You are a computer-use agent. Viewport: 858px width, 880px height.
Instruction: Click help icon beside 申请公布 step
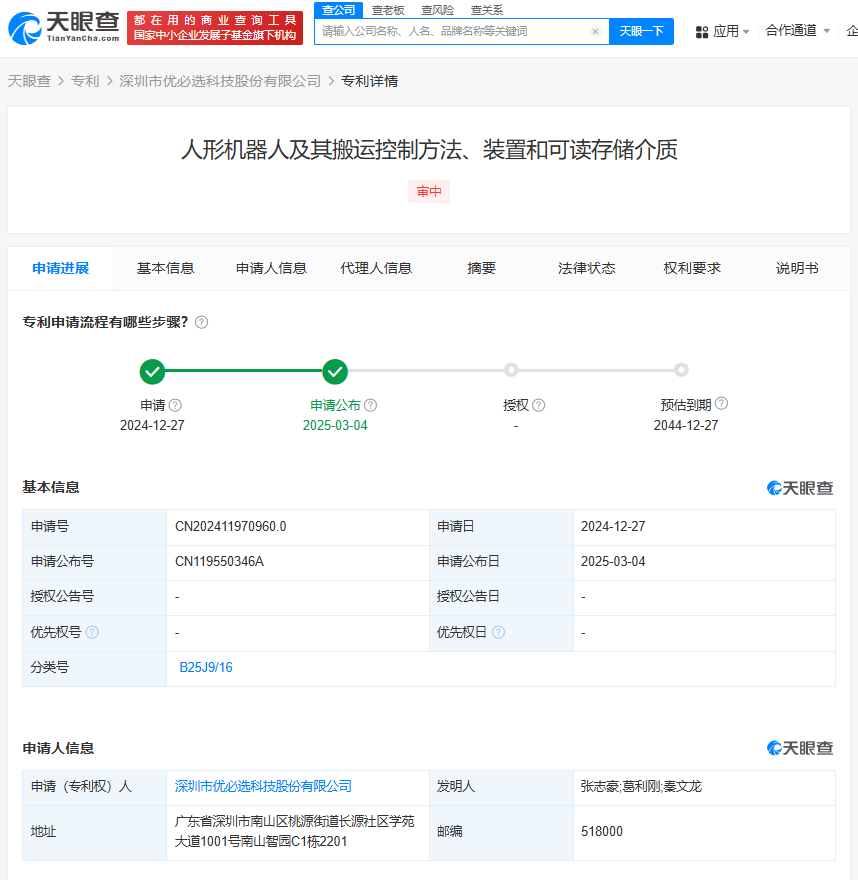pos(371,405)
